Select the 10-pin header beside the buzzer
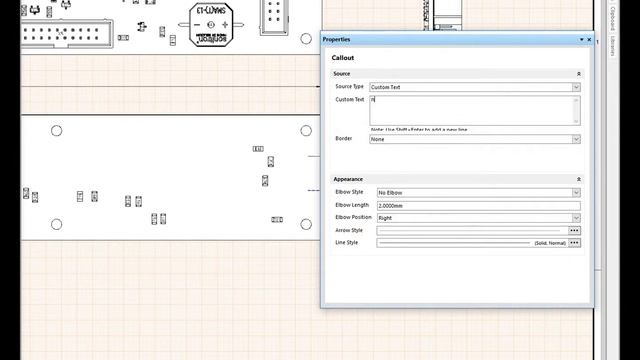 (274, 17)
